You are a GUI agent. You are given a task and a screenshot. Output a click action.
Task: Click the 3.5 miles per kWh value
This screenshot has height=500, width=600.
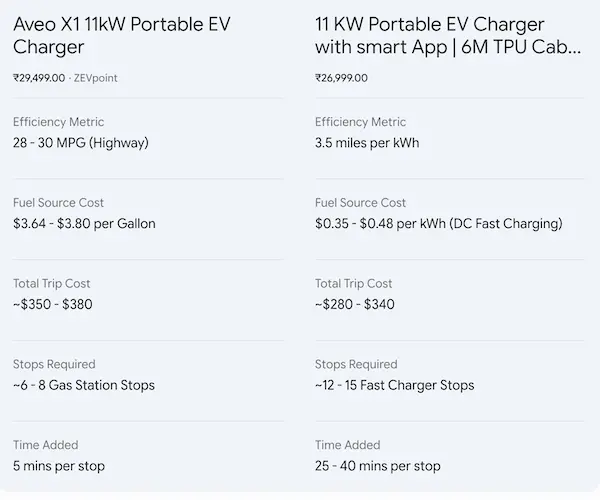point(367,143)
